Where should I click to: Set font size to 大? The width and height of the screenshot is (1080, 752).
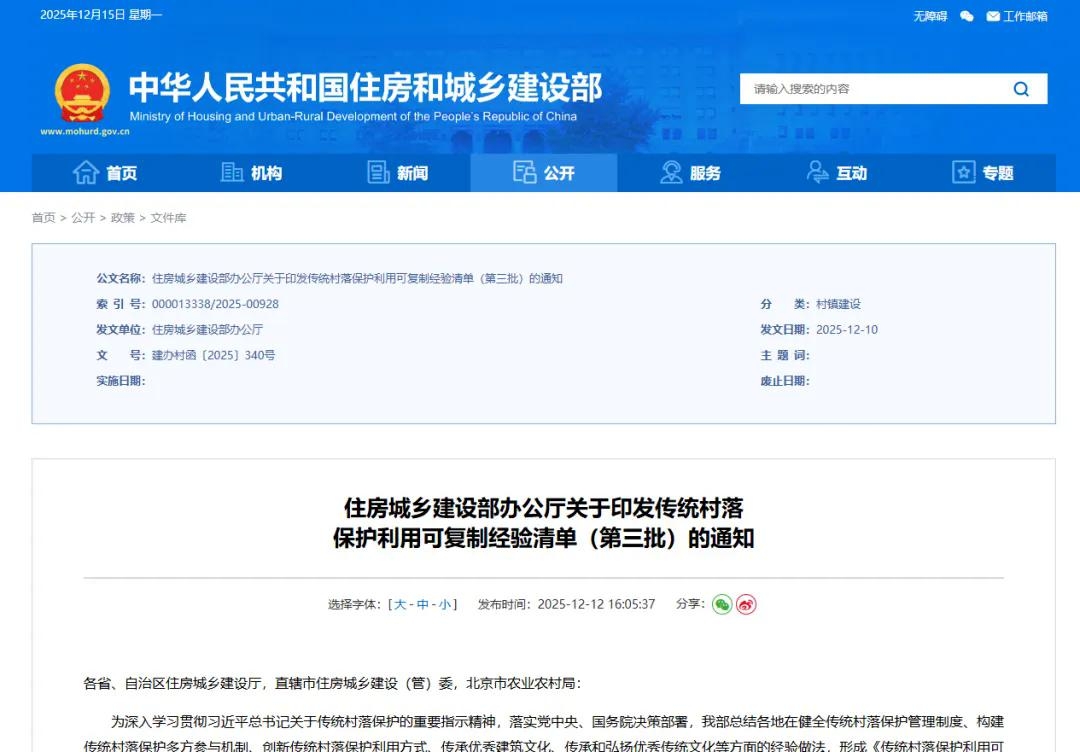click(400, 604)
